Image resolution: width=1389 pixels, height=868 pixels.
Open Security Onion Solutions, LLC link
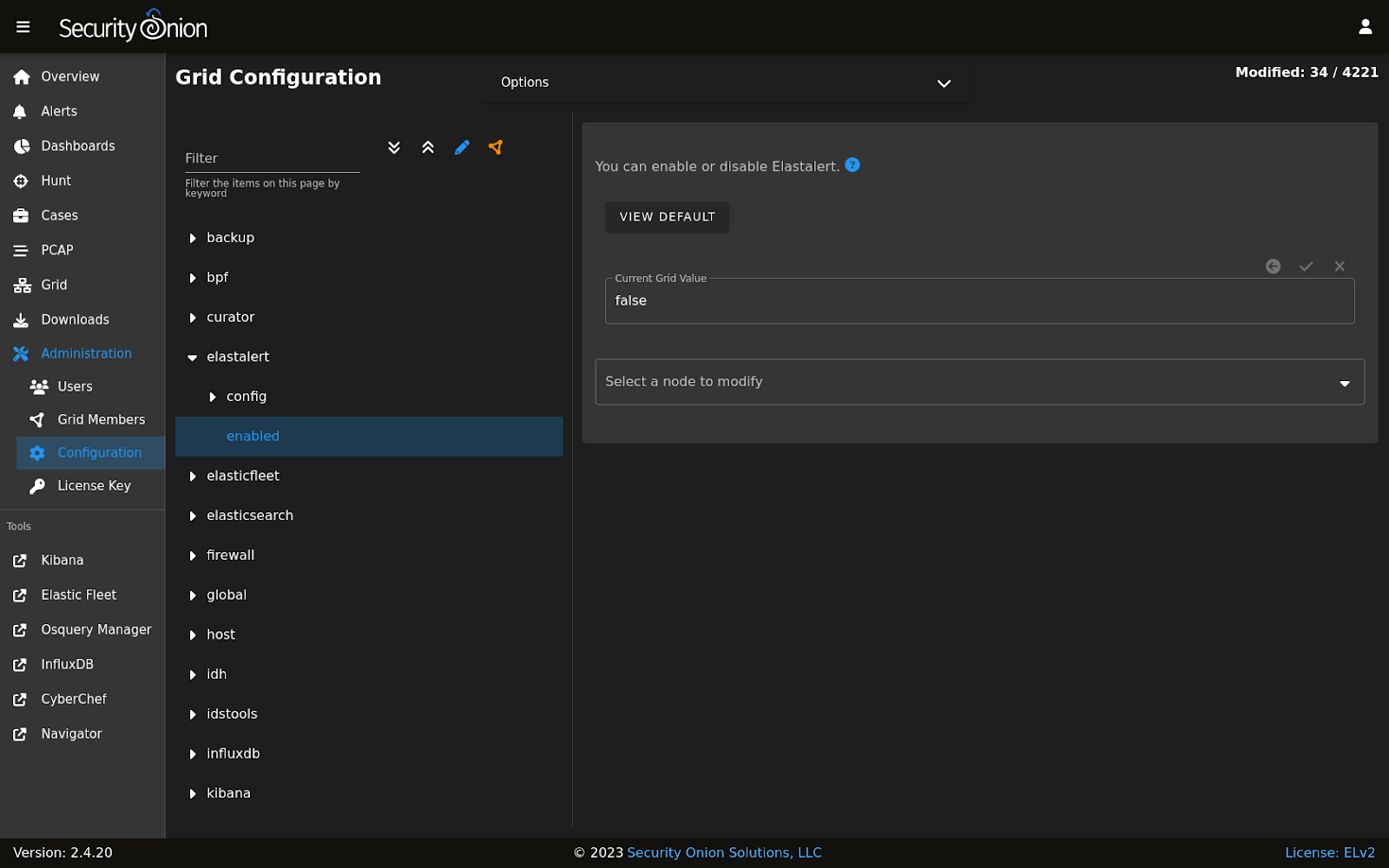[x=724, y=852]
